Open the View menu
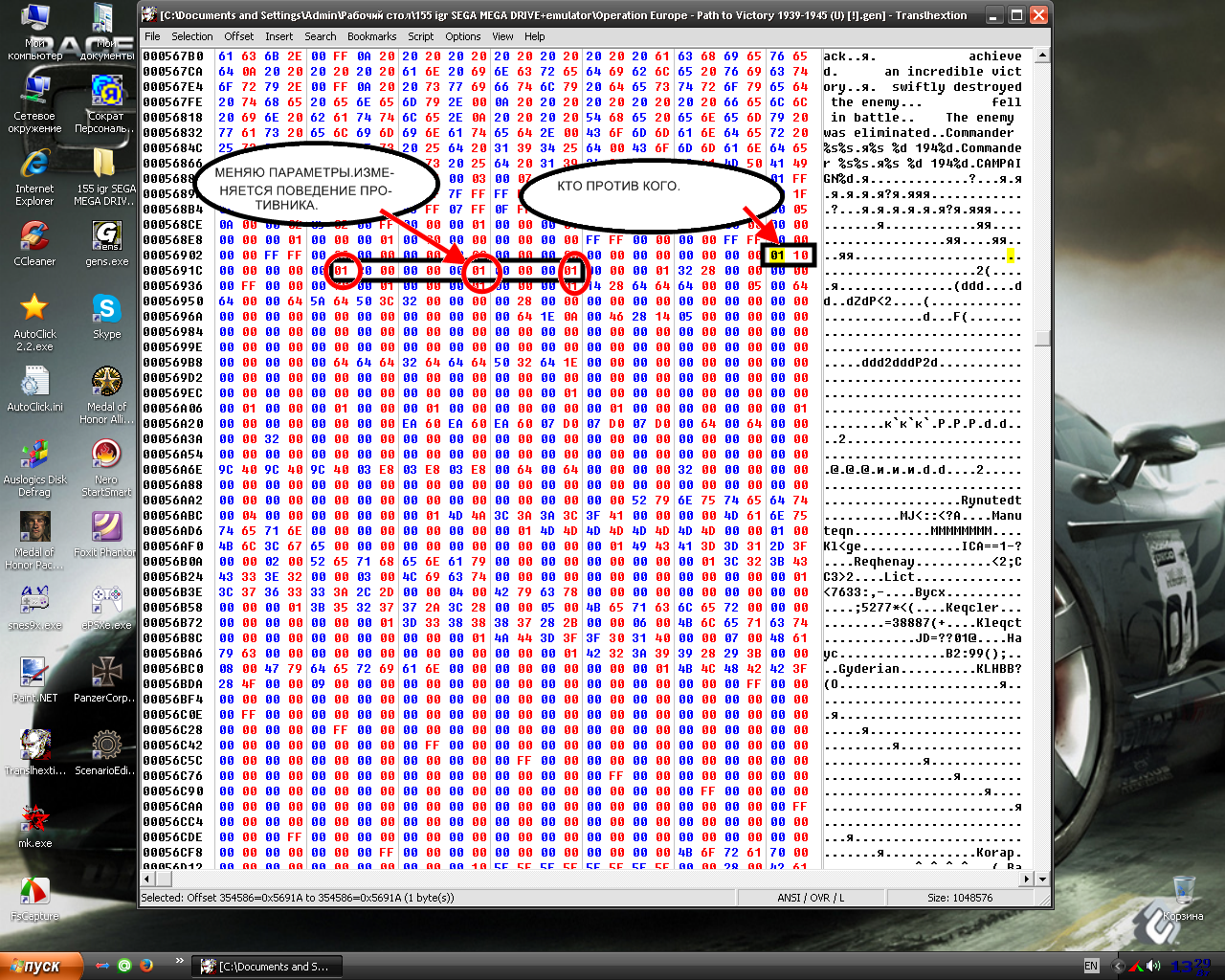The width and height of the screenshot is (1225, 980). (x=502, y=36)
